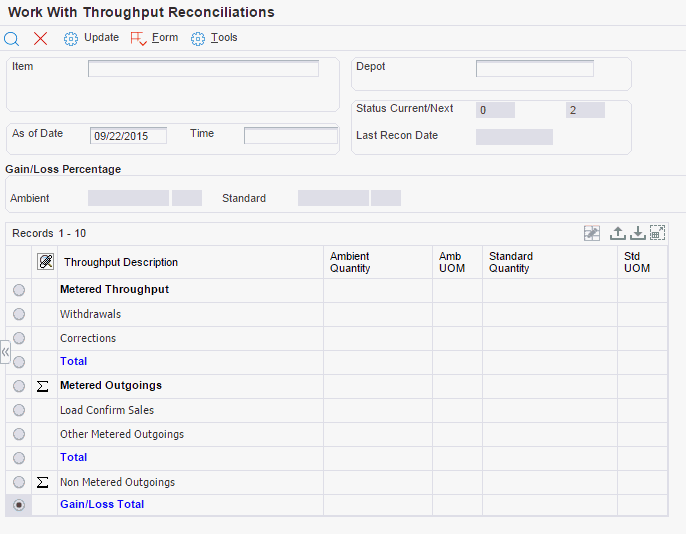Click the red Cancel X icon
Viewport: 686px width, 534px height.
[x=41, y=39]
